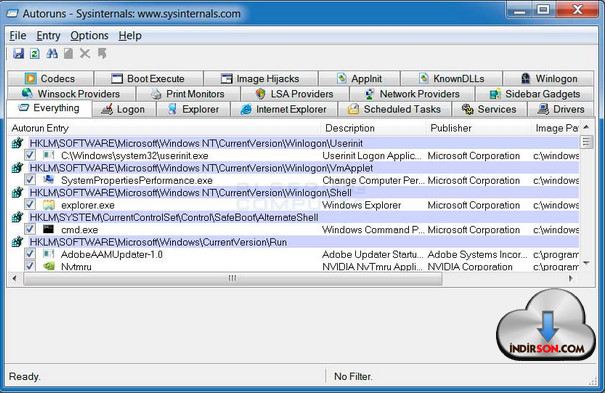Switch to the Image Hijacks tab

coord(260,78)
